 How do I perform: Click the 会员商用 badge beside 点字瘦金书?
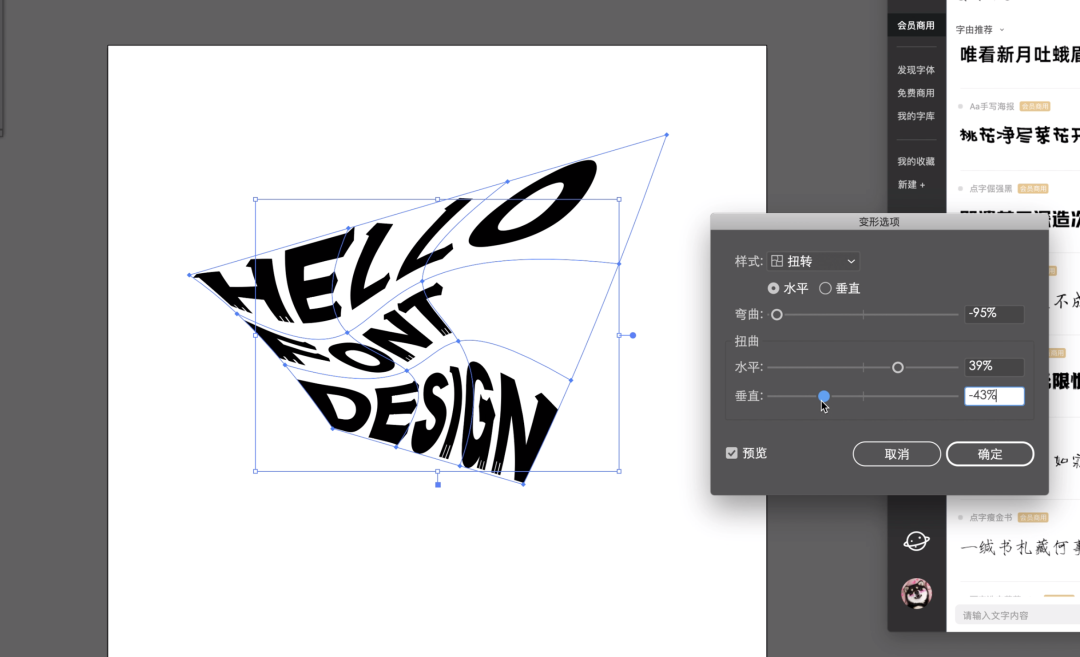(x=1033, y=517)
